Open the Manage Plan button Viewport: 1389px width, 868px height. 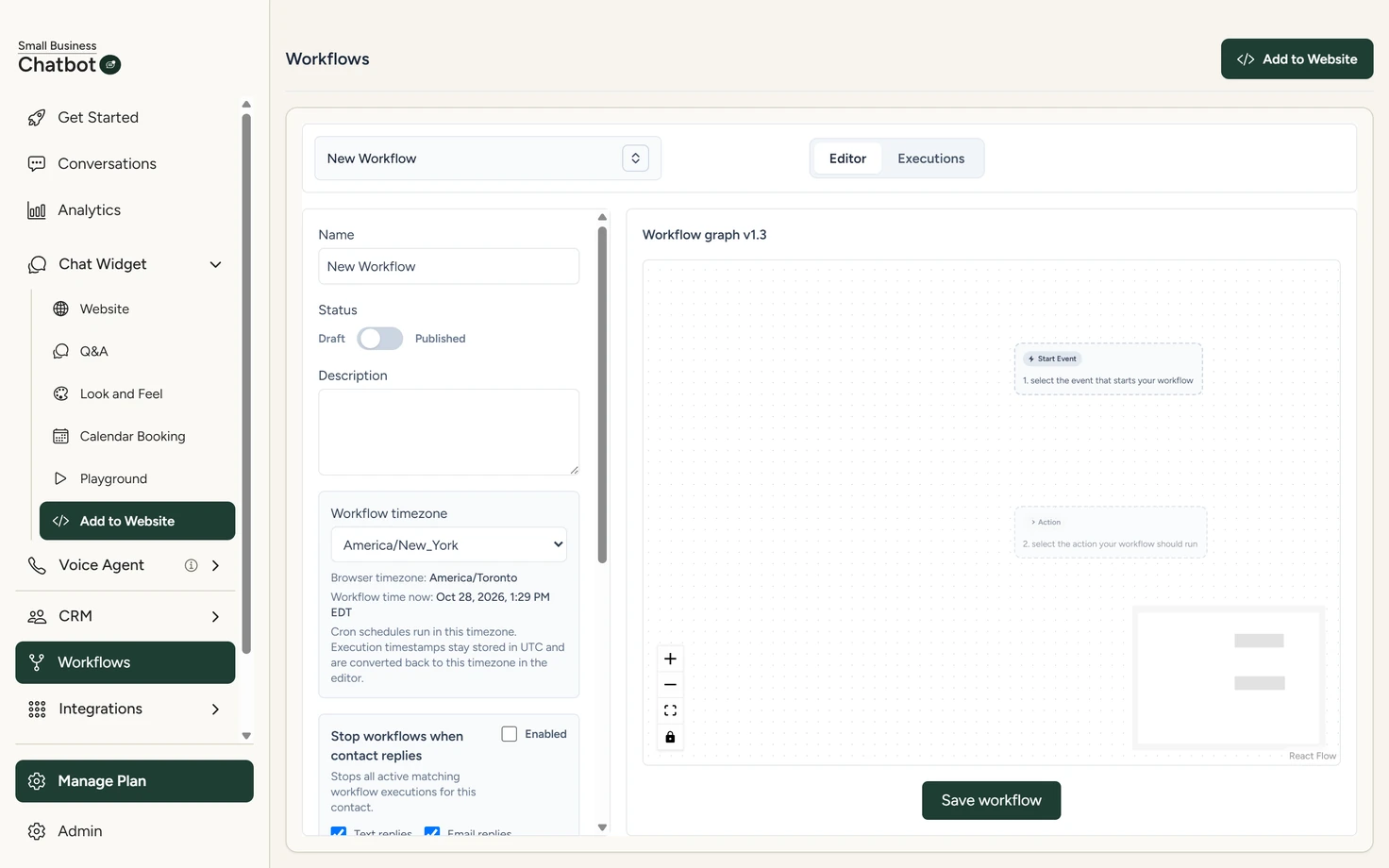click(134, 781)
